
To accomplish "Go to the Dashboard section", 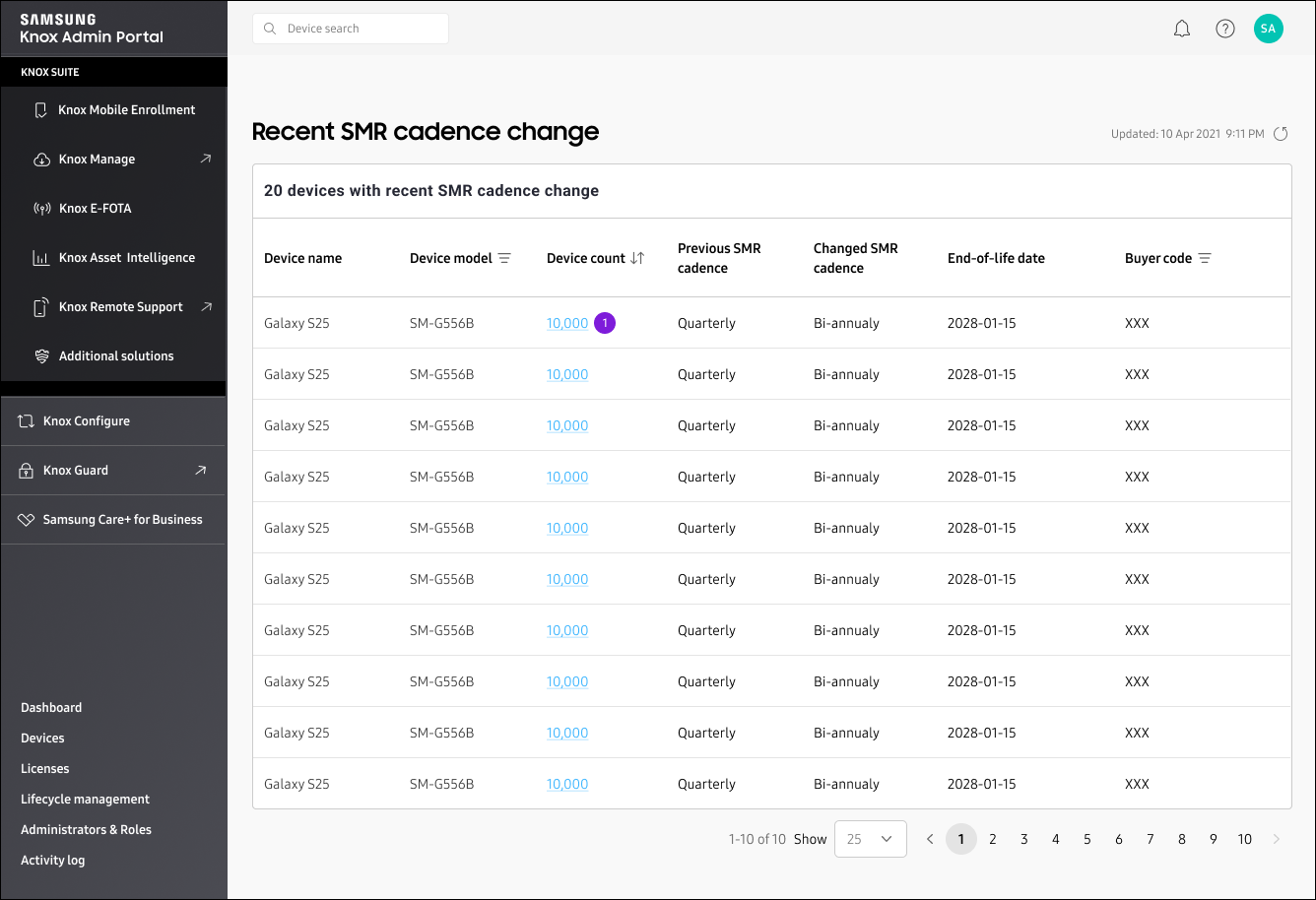I will [51, 707].
